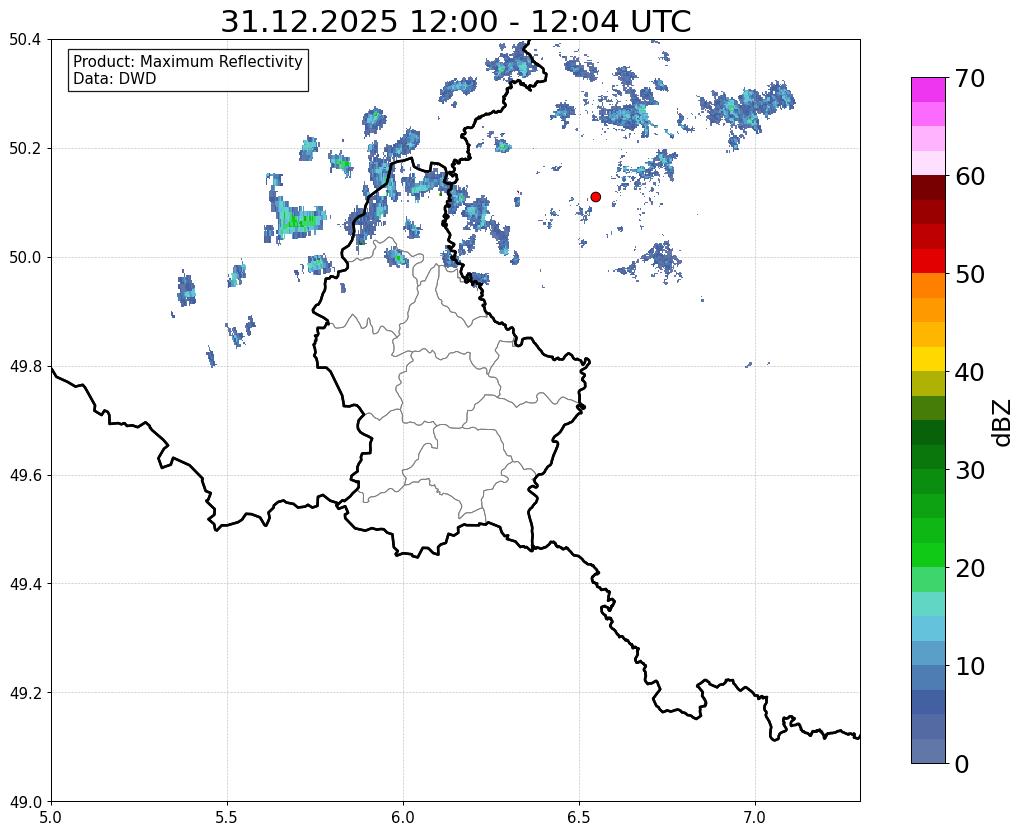Click colorbar tick label 60
Viewport: 1023px width, 834px height.
(x=970, y=176)
